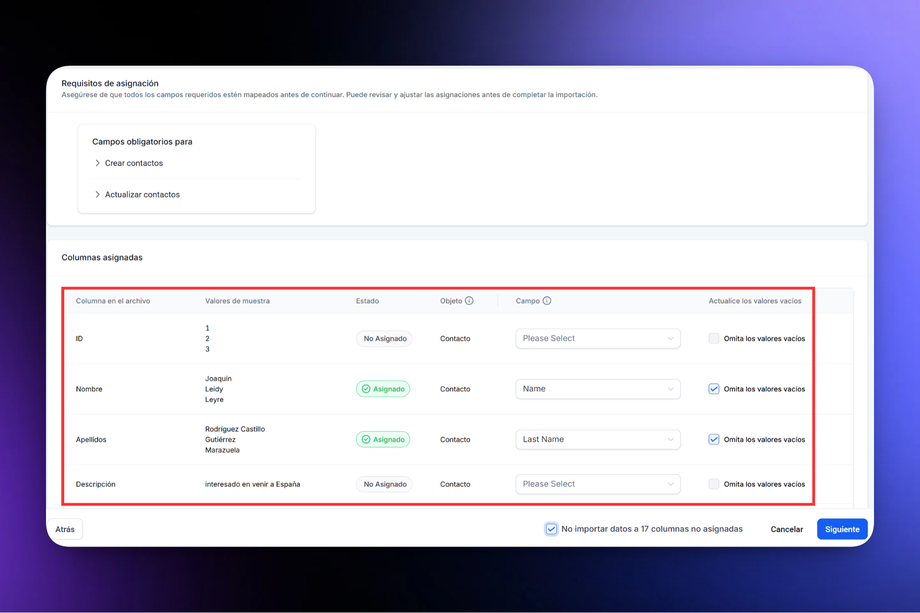The image size is (920, 613).
Task: Click the Siguiente button
Action: pos(842,529)
